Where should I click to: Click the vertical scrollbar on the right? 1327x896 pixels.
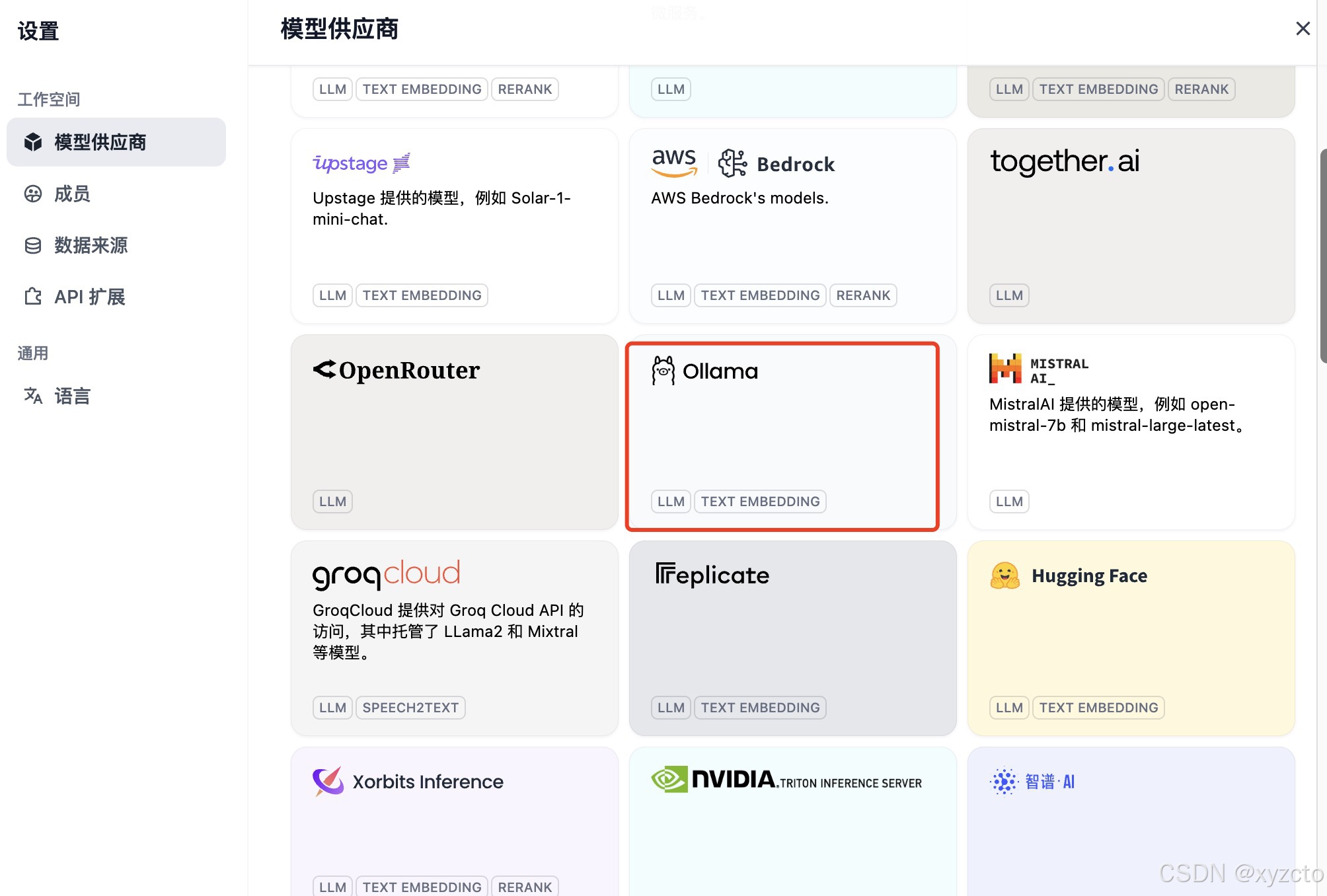[1322, 256]
